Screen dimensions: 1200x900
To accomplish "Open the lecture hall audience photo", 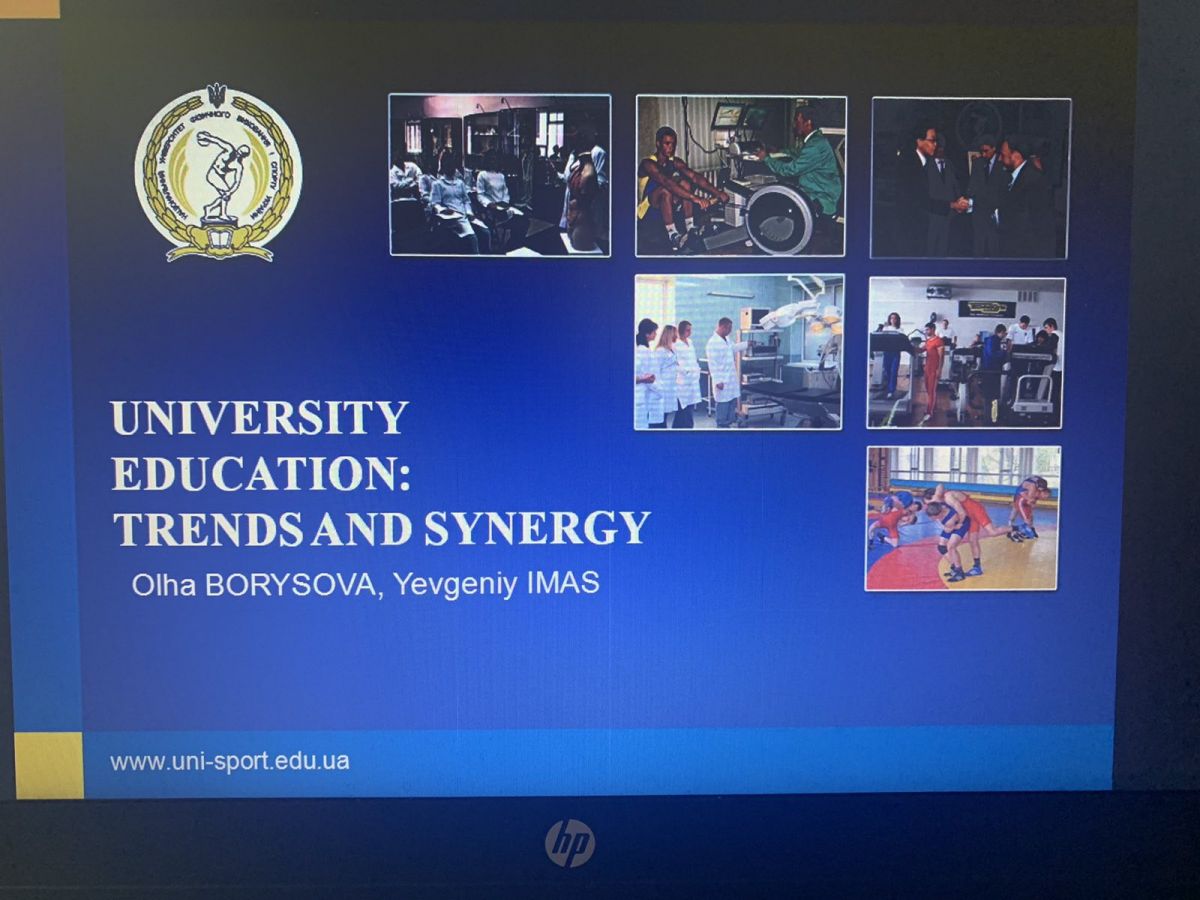I will [x=499, y=175].
